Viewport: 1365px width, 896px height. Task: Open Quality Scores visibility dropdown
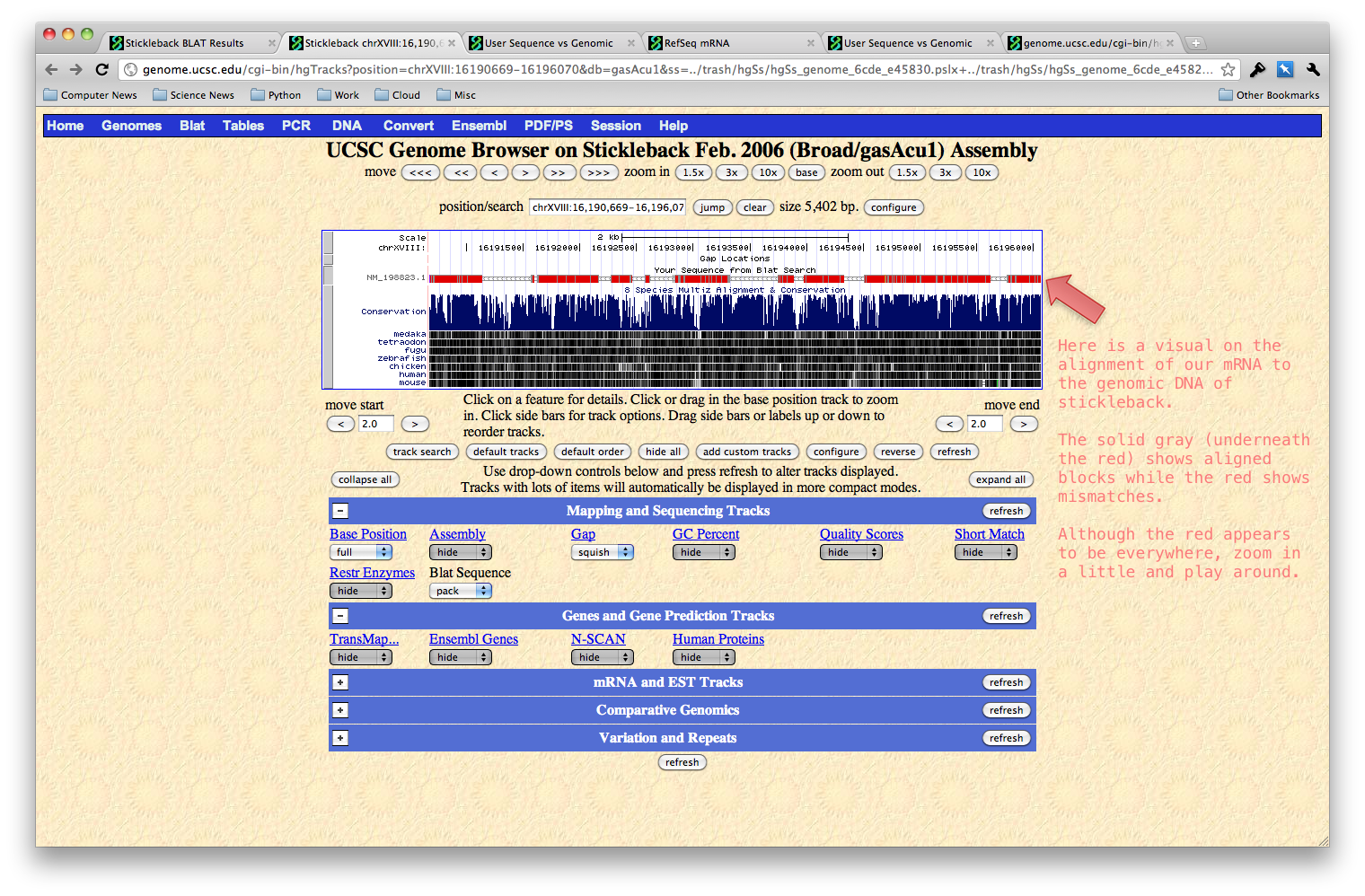851,552
